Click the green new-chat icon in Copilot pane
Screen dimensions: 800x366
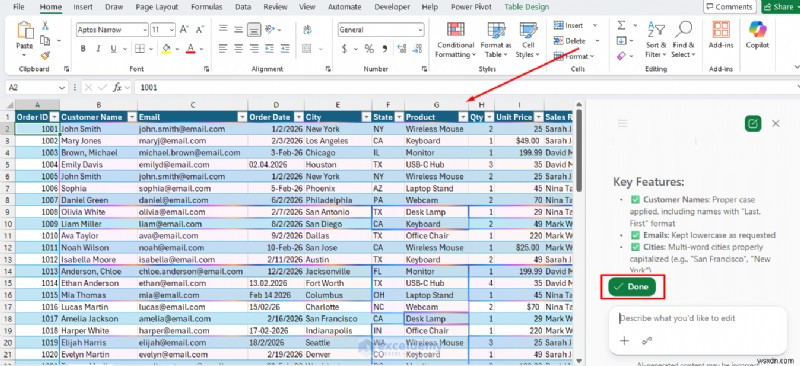coord(753,123)
